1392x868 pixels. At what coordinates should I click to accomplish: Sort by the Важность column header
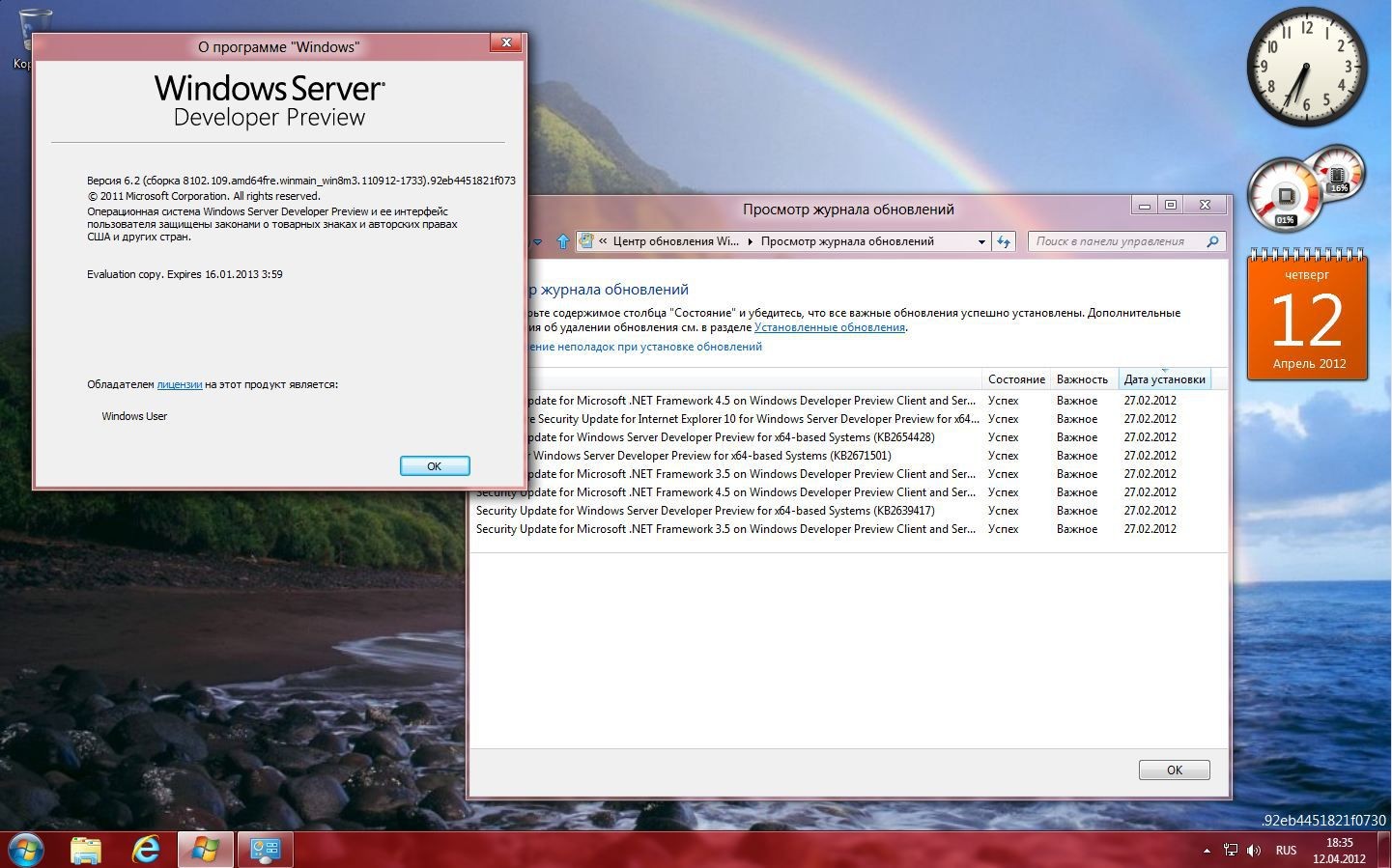click(1082, 379)
